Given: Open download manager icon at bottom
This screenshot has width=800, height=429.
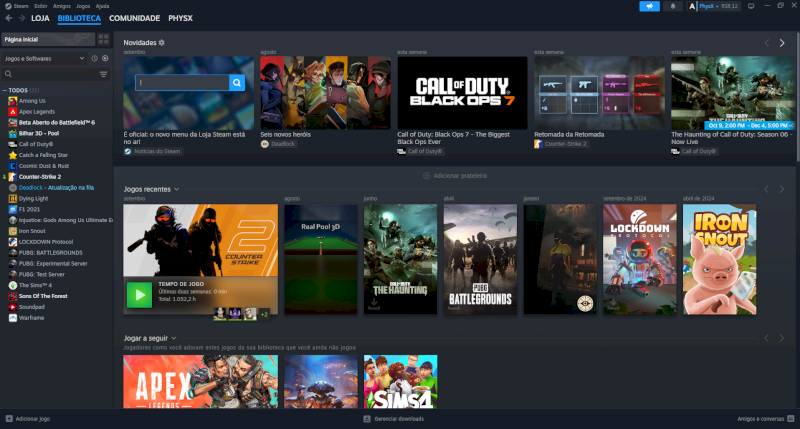Looking at the screenshot, I should pos(367,419).
